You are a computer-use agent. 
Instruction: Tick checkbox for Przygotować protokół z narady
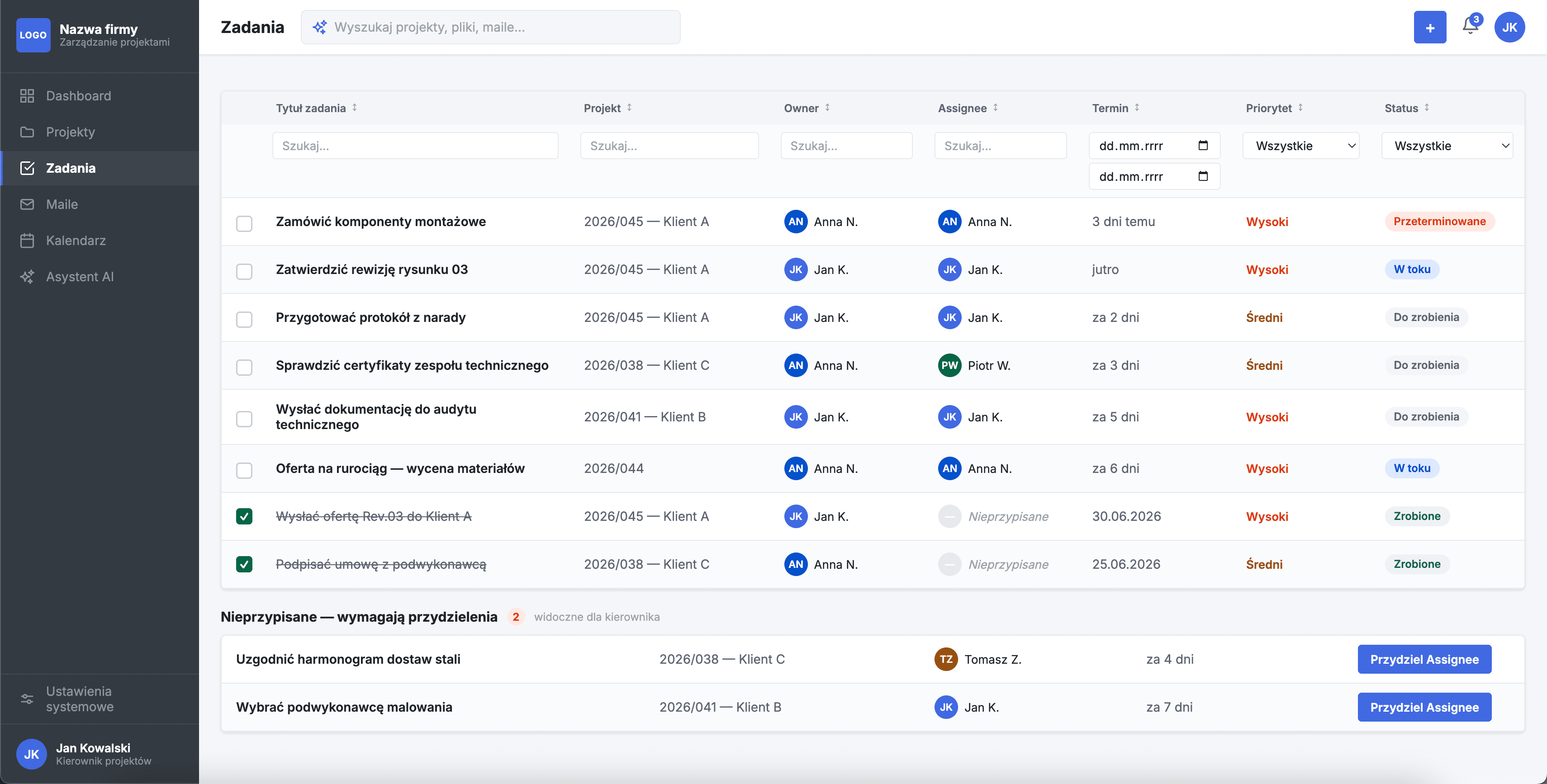point(244,319)
